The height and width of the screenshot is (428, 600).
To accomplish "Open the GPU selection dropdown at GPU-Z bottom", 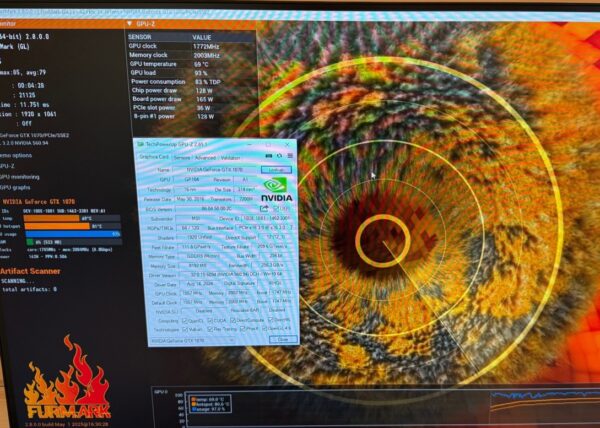I will 193,340.
